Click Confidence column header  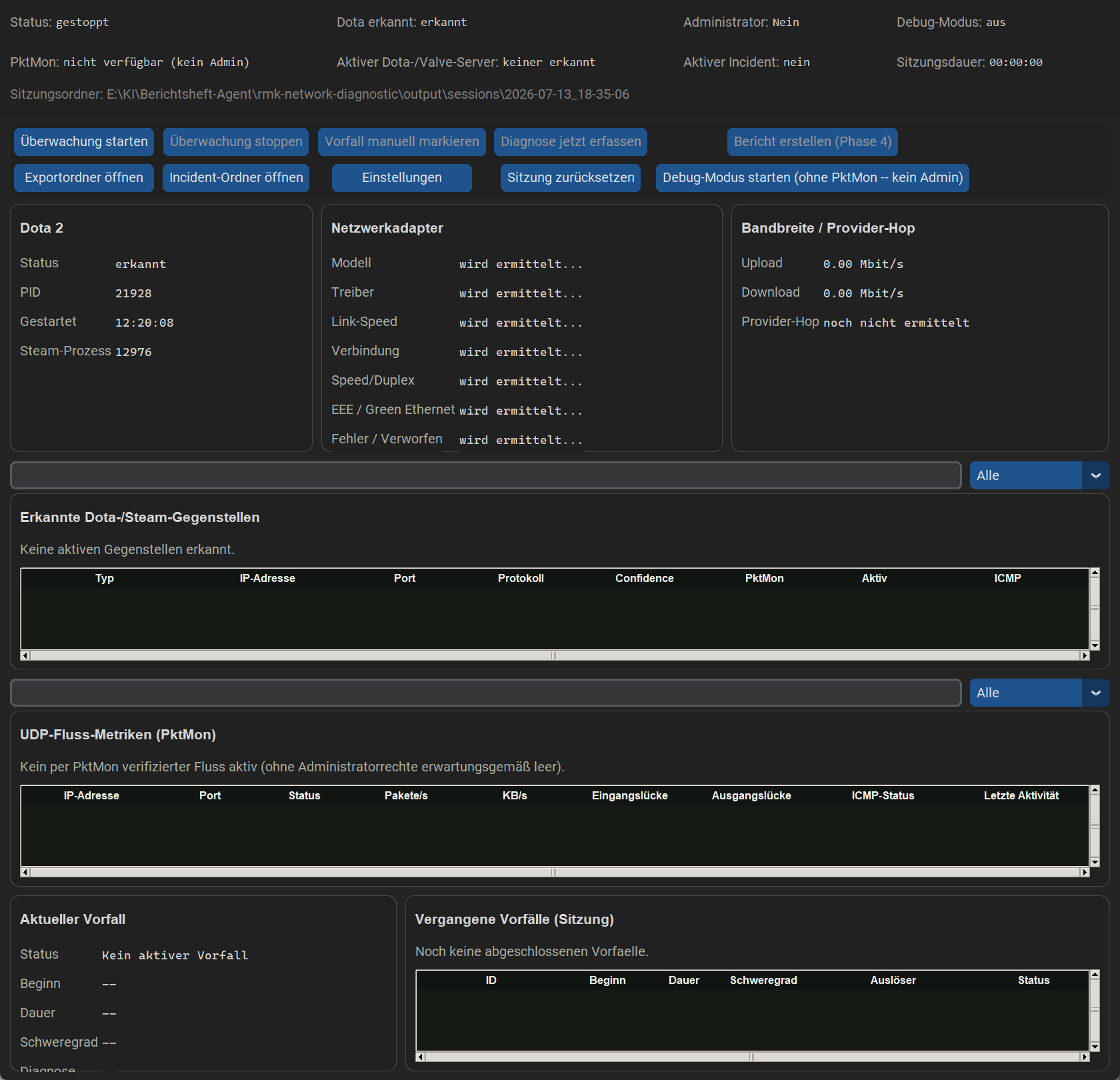pos(645,578)
